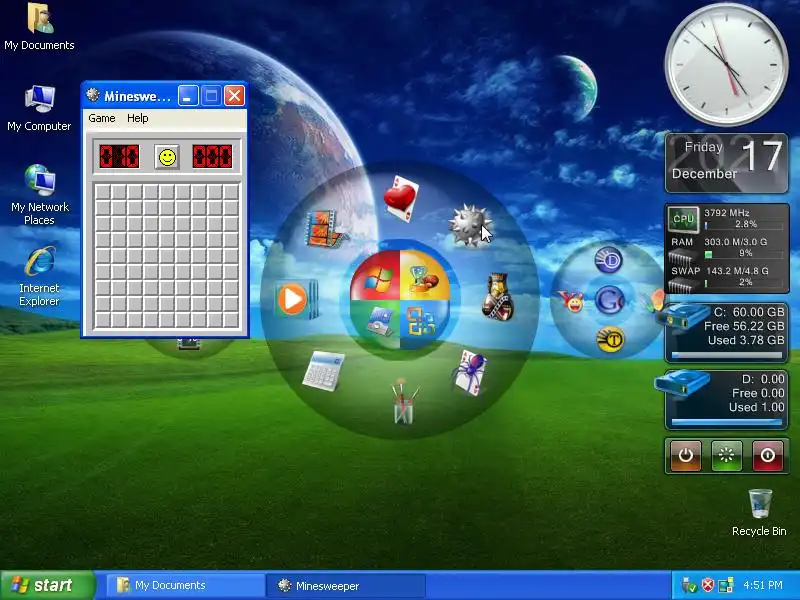This screenshot has width=800, height=600.
Task: Click the Minesweeper mine counter display
Action: tap(119, 157)
